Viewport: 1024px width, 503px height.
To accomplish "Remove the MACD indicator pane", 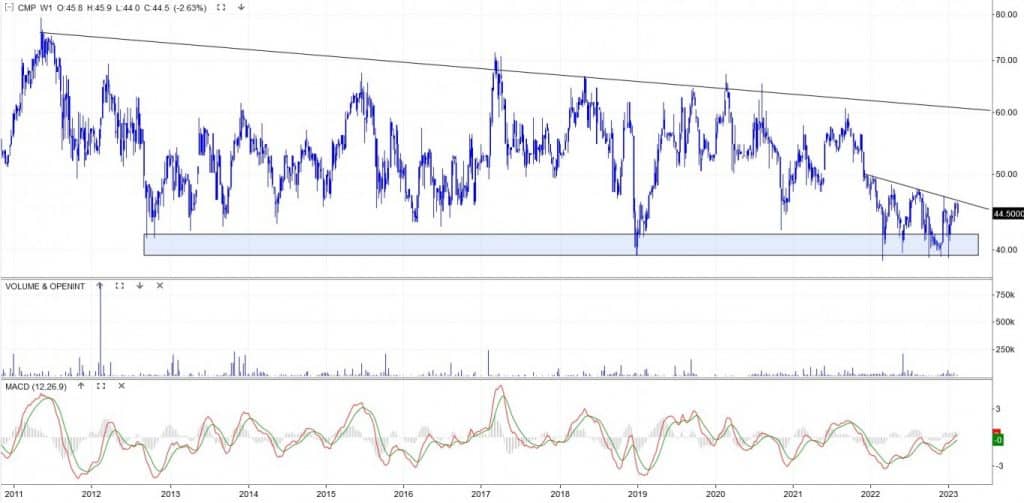I will pos(121,385).
